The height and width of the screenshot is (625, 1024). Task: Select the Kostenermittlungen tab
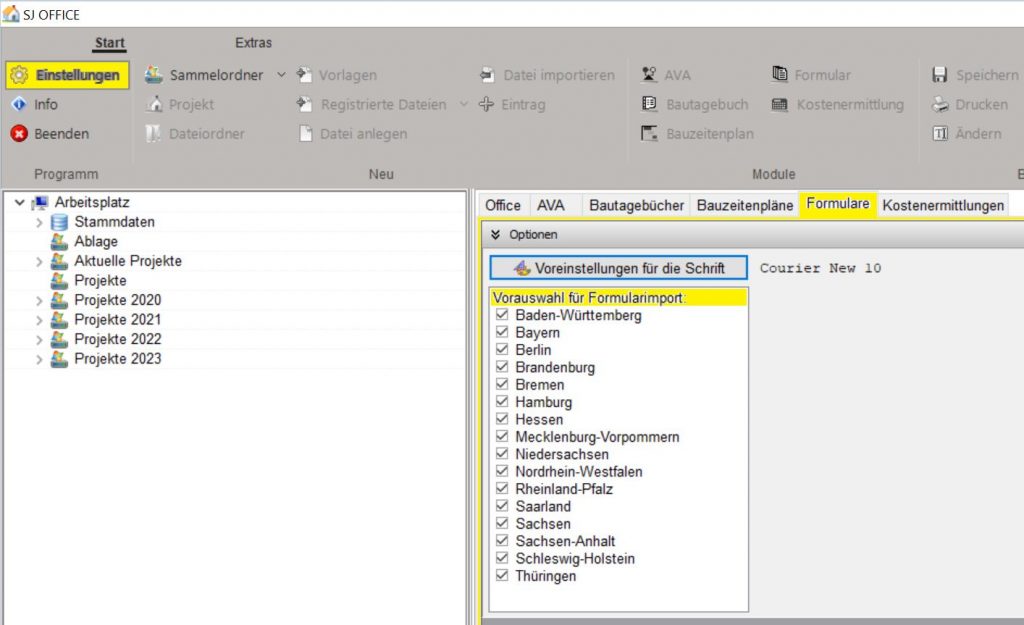click(x=942, y=205)
